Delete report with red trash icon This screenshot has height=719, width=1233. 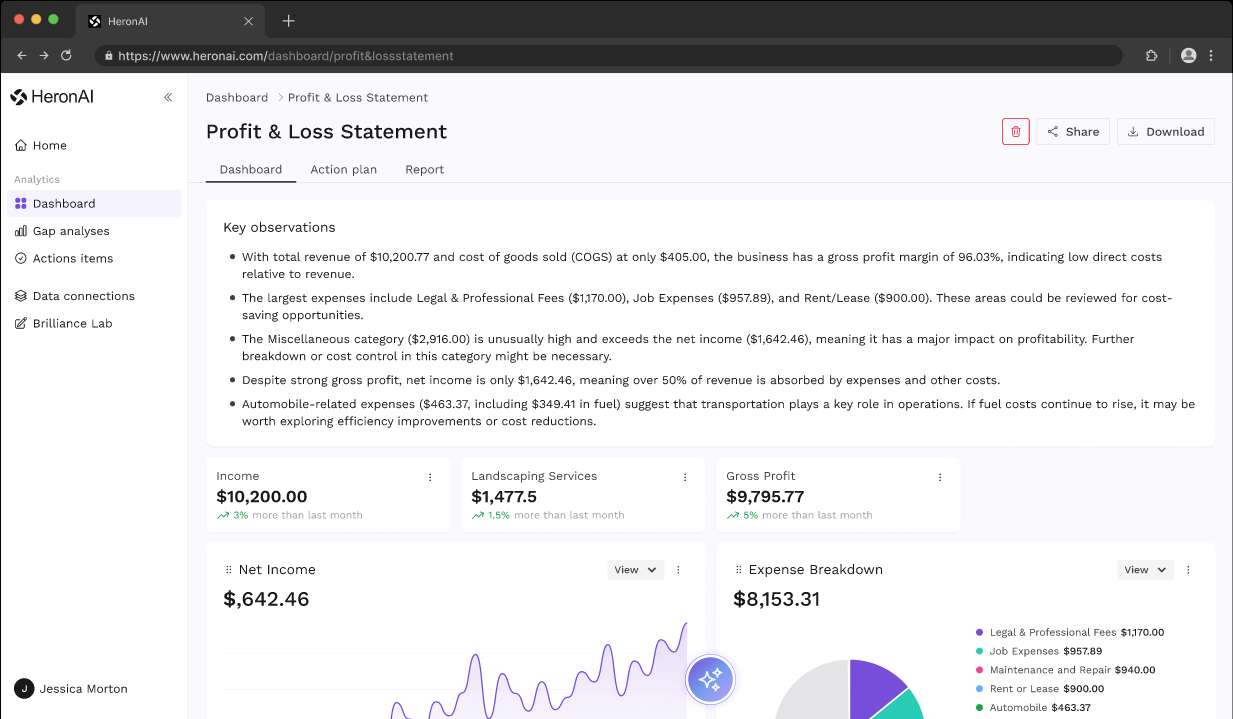tap(1016, 131)
